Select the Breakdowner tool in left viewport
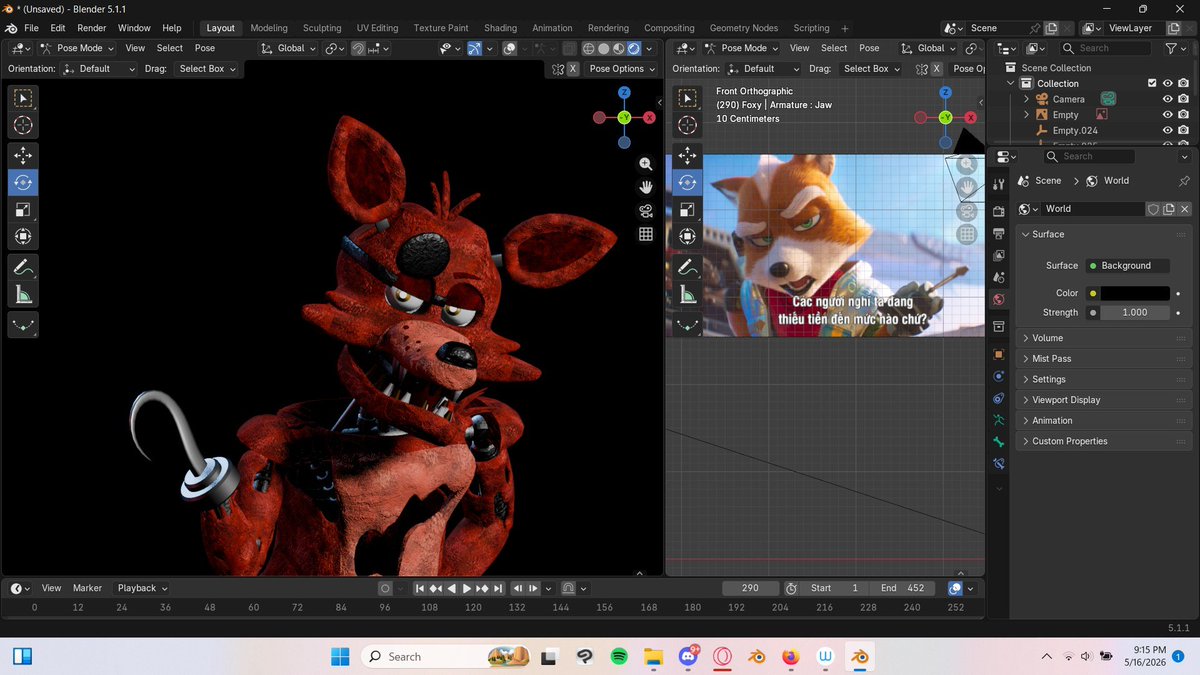The height and width of the screenshot is (675, 1200). (23, 324)
